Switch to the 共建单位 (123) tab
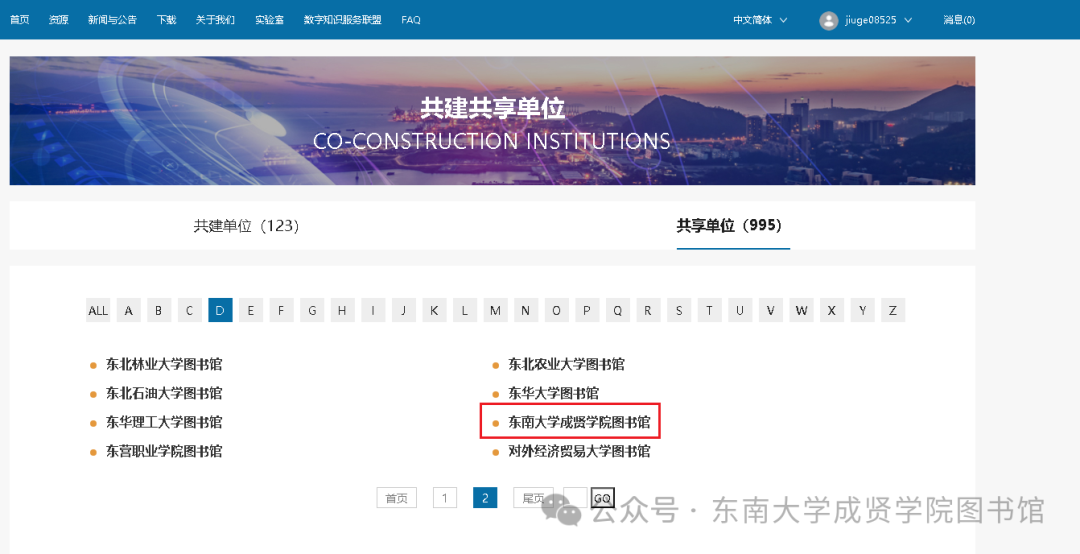1080x554 pixels. [246, 225]
